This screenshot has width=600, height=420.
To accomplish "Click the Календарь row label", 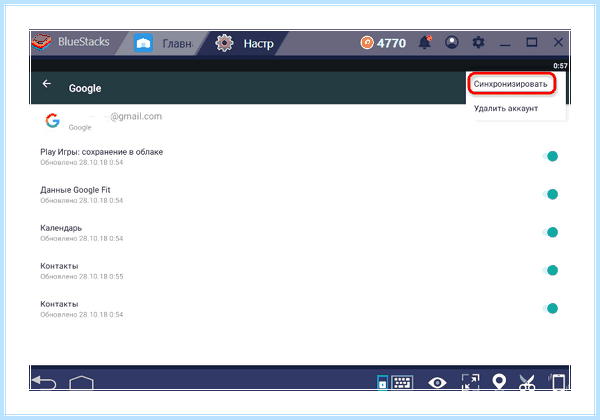I will click(61, 228).
